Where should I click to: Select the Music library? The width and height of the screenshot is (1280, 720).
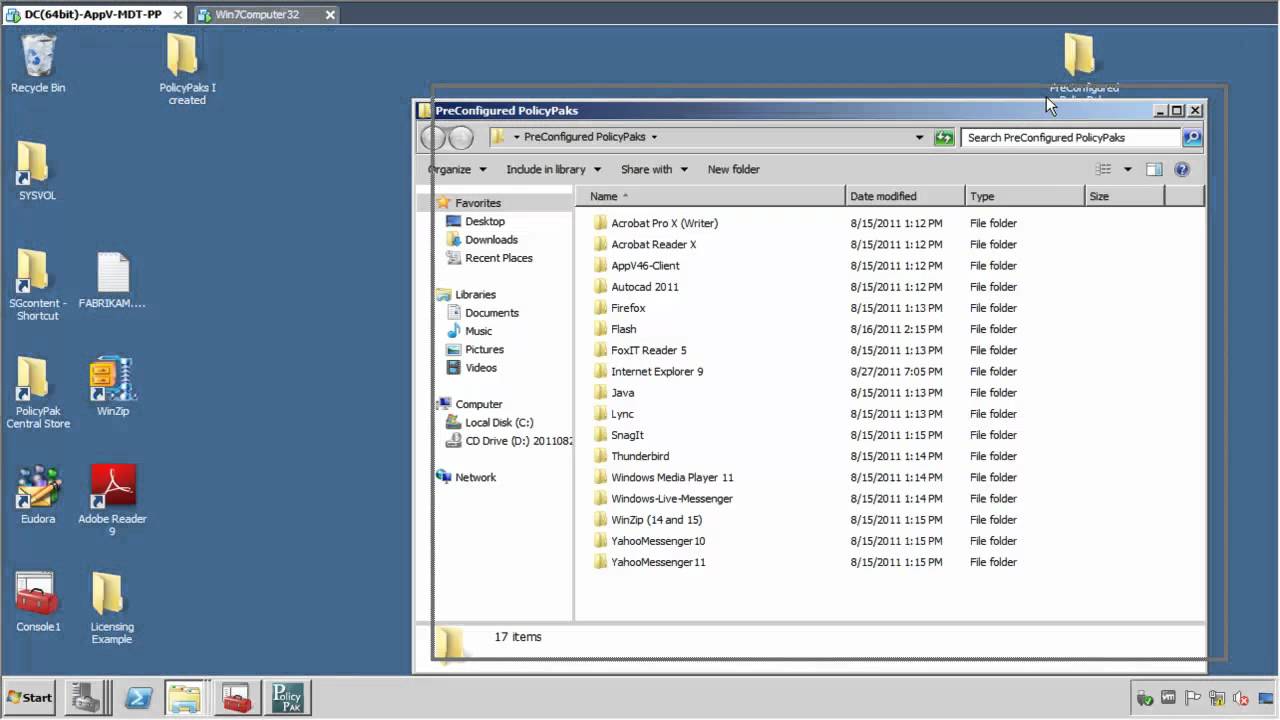pyautogui.click(x=478, y=331)
